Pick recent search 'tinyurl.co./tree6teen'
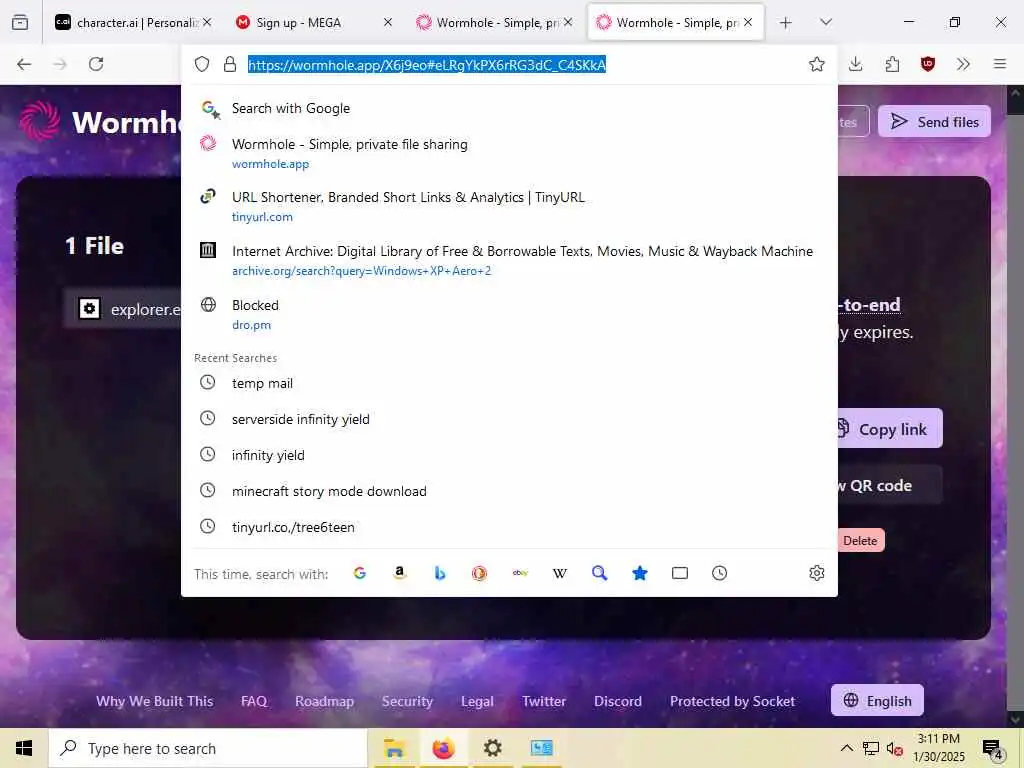The image size is (1024, 768). (x=509, y=527)
